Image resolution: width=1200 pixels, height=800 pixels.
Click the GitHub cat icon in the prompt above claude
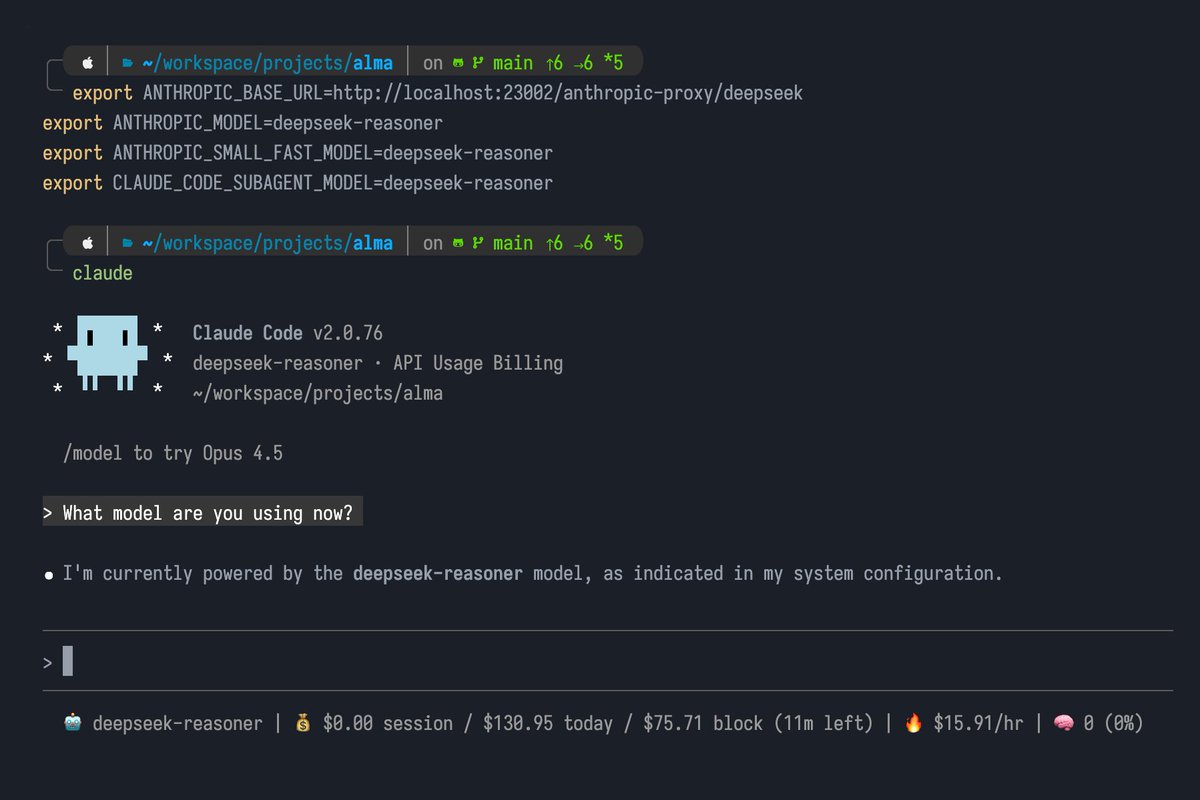pyautogui.click(x=458, y=243)
